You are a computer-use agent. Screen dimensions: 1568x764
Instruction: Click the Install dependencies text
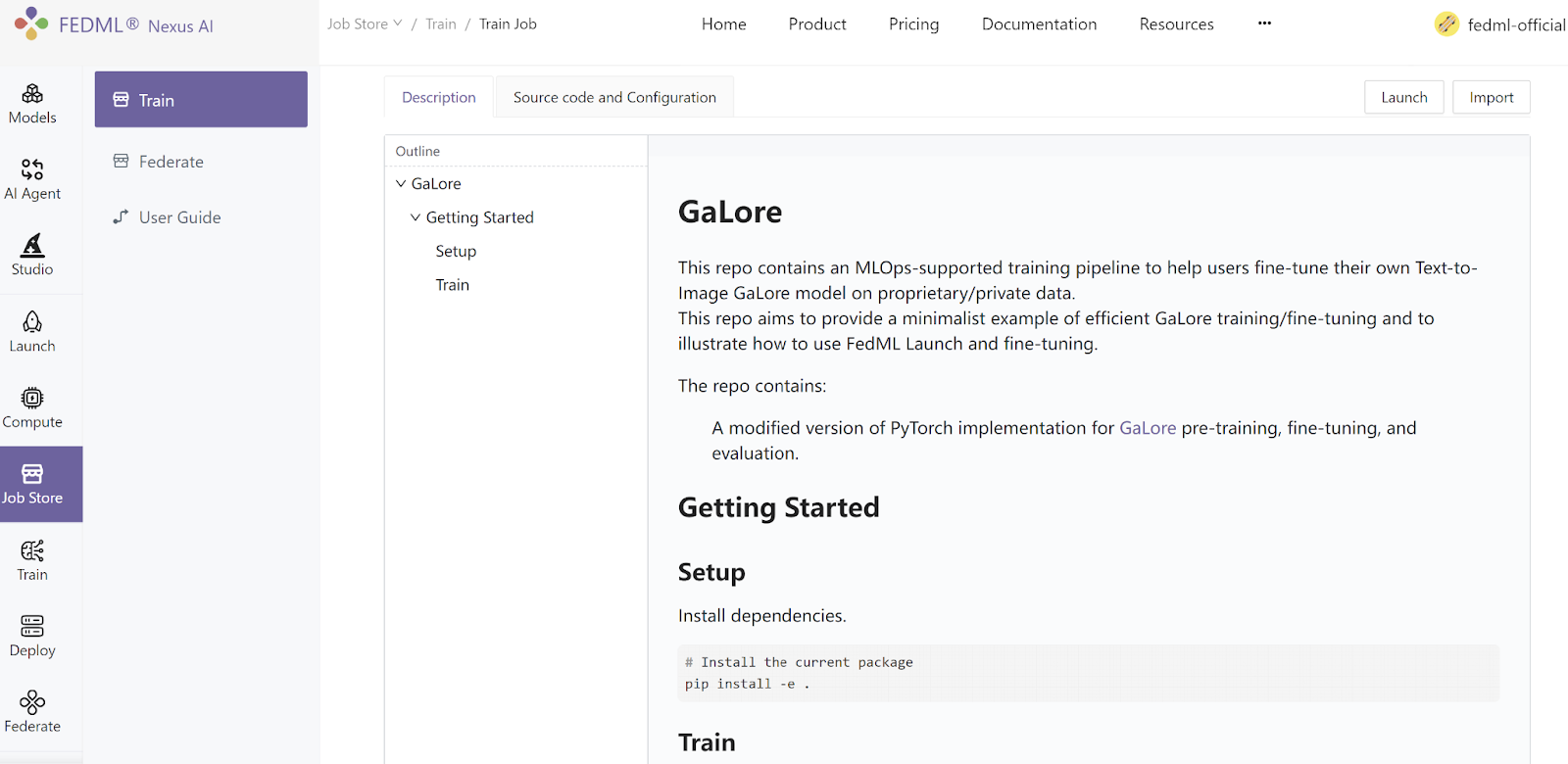762,615
